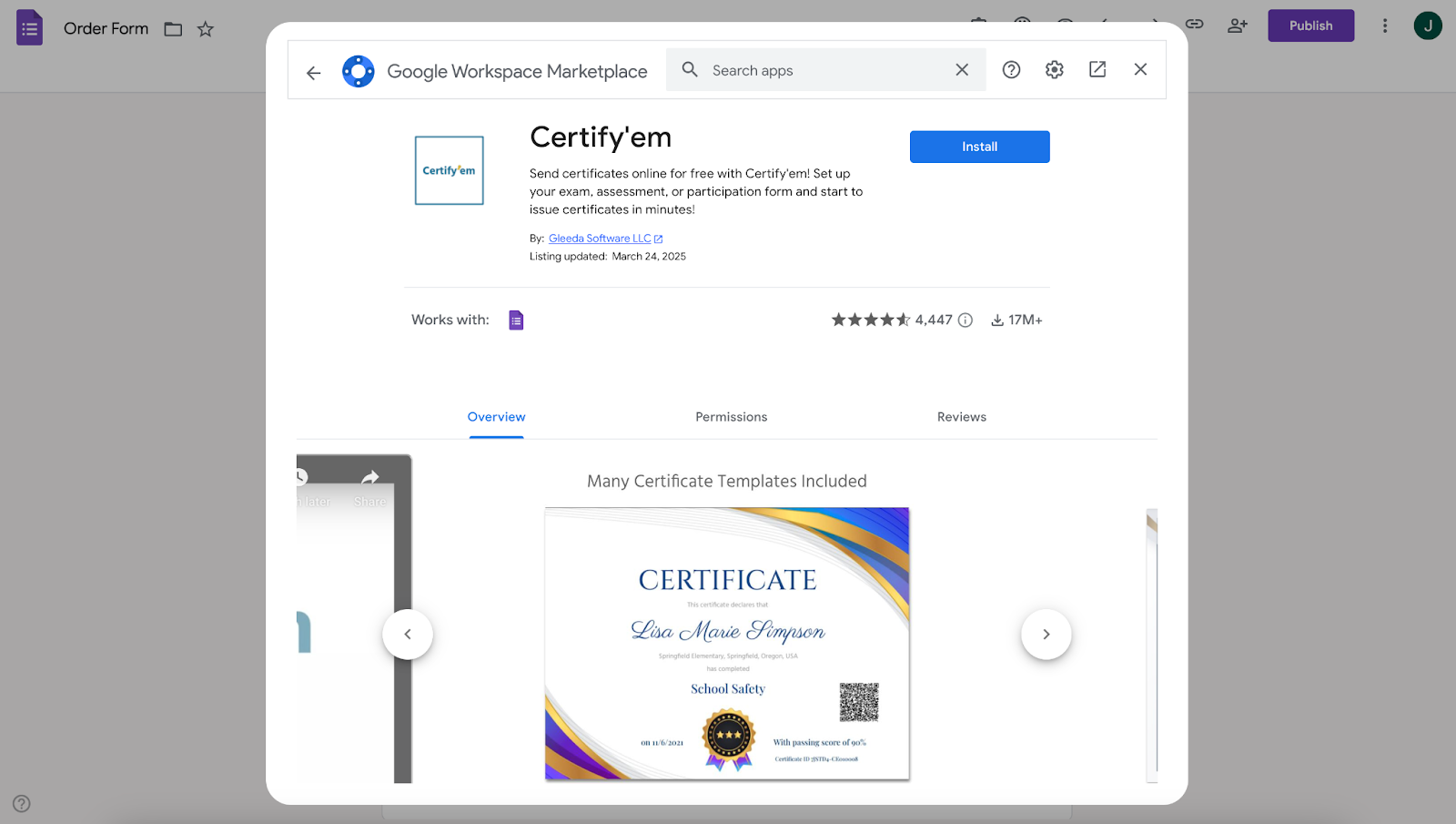Image resolution: width=1456 pixels, height=824 pixels.
Task: Click the Google Workspace Marketplace logo
Action: [359, 71]
